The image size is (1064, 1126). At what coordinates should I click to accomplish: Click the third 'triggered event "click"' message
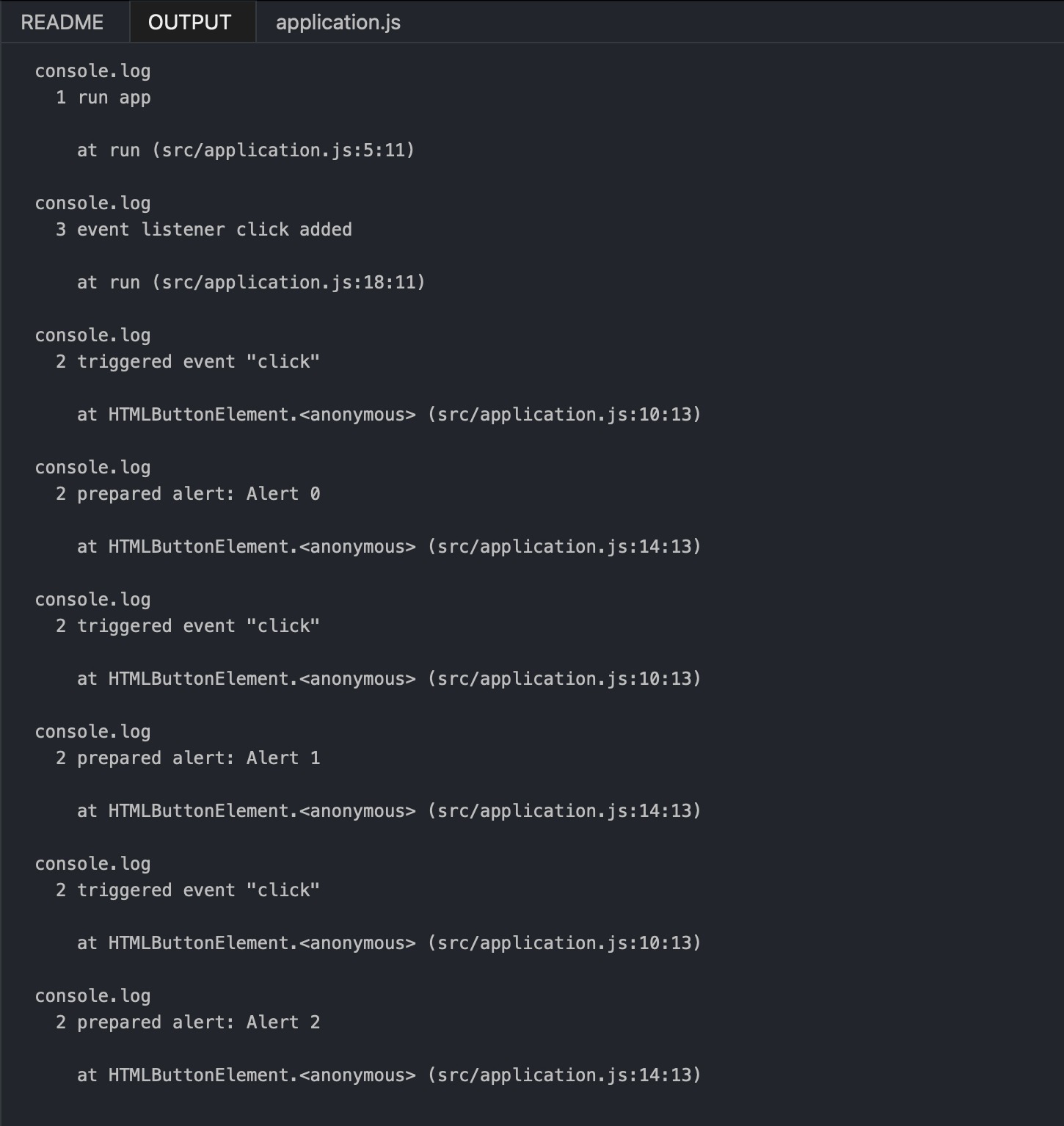pos(188,890)
